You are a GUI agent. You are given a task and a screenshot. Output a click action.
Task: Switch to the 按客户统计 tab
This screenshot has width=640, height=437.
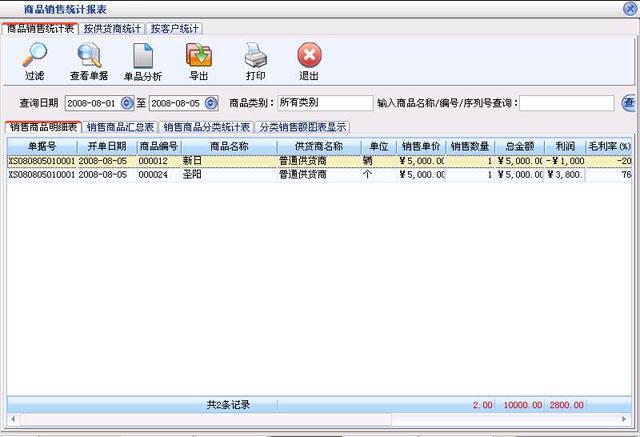pos(177,29)
